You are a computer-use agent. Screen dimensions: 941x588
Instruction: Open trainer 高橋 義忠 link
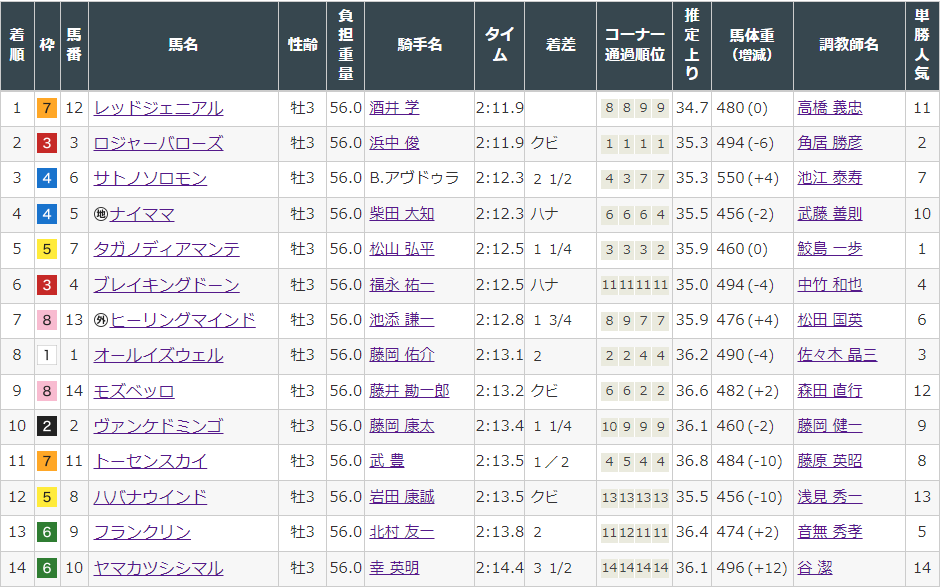point(830,108)
